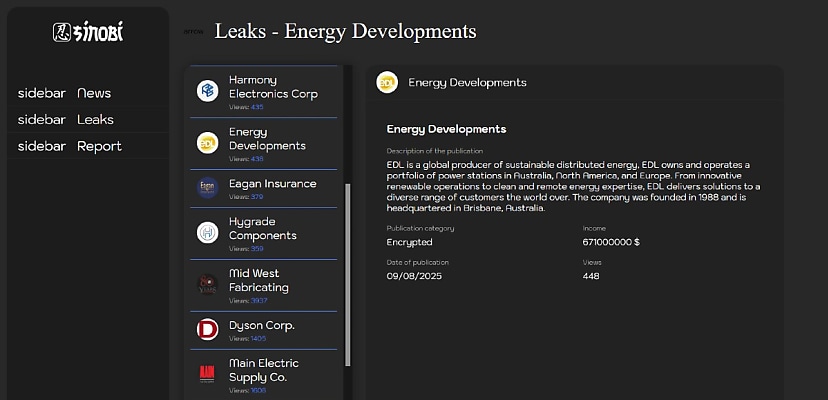Open the Sinobi logo home link
Screen dimensions: 828x400
click(x=88, y=32)
